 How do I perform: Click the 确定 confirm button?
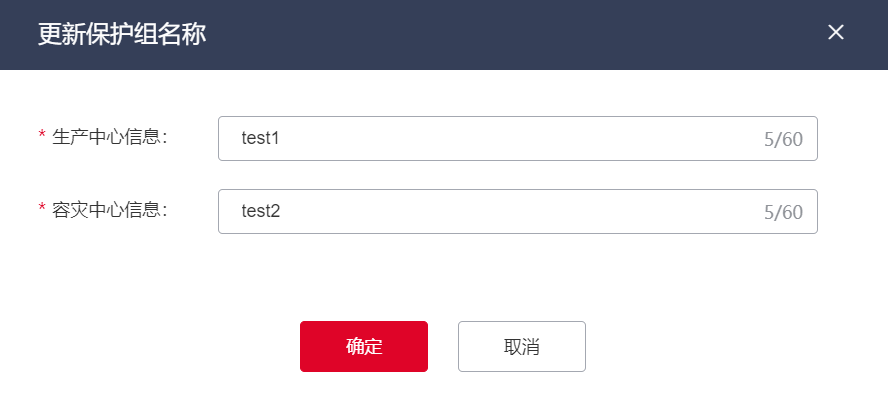364,346
